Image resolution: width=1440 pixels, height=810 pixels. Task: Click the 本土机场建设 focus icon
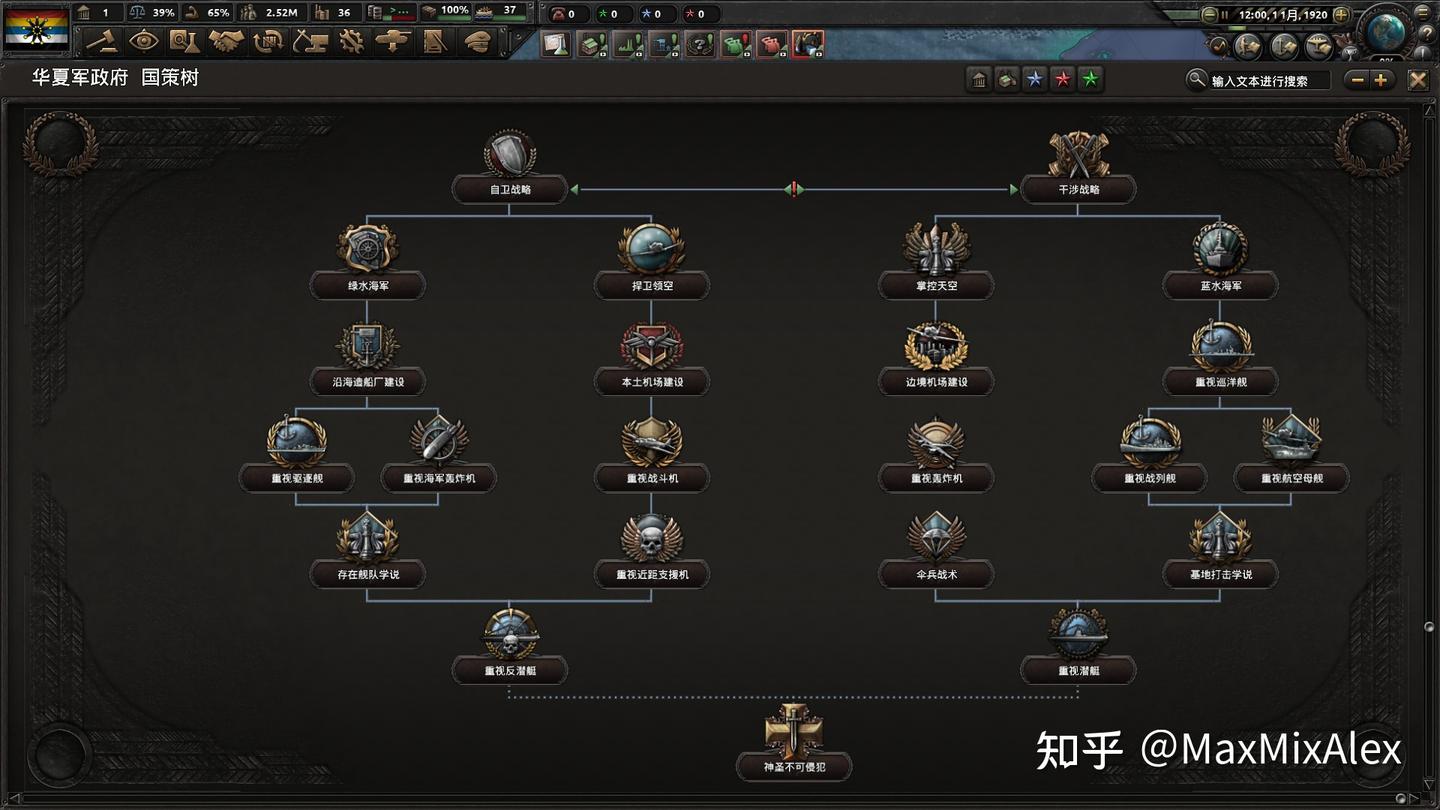tap(652, 345)
